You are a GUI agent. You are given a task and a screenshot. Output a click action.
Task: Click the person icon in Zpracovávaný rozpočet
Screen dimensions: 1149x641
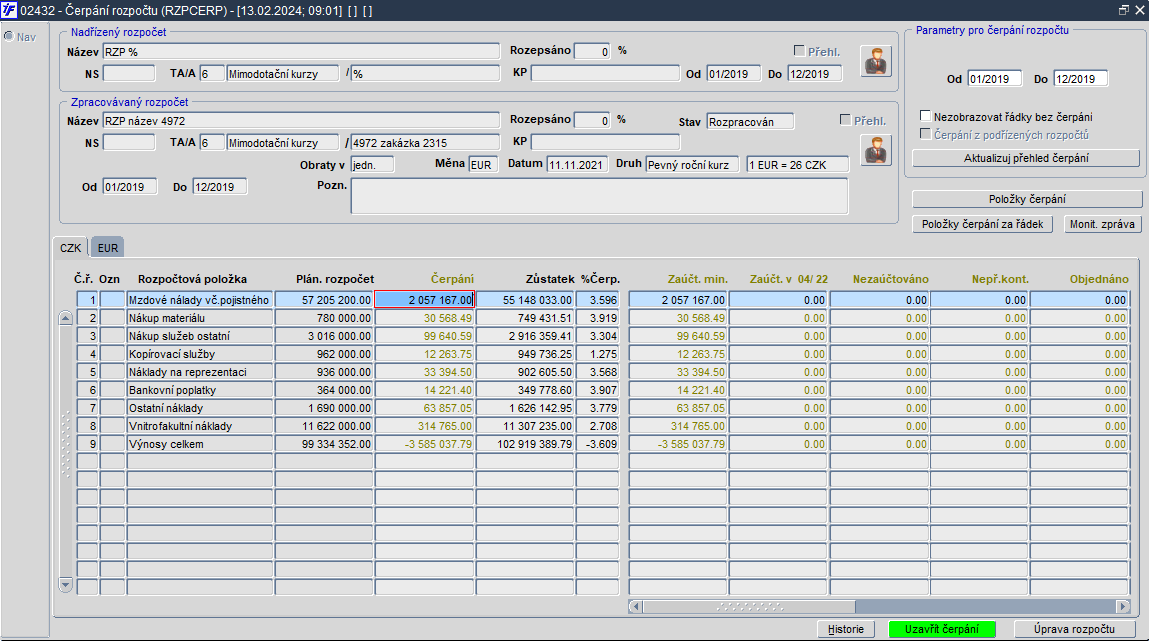point(876,150)
